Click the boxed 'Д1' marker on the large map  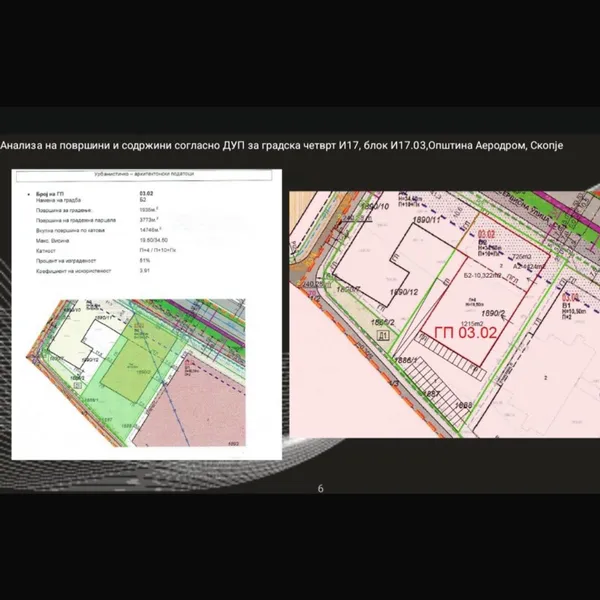coord(383,336)
